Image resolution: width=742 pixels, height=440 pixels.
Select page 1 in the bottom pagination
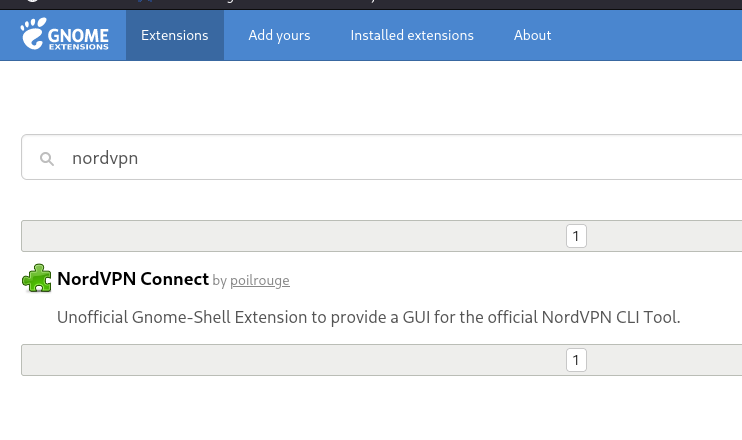point(576,360)
